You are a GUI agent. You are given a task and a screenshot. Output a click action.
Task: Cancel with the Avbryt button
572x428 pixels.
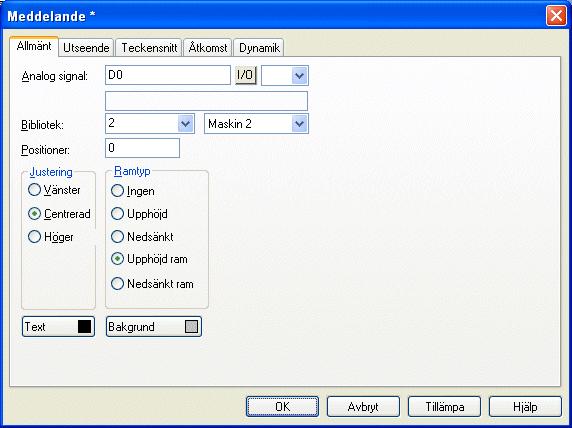[363, 406]
